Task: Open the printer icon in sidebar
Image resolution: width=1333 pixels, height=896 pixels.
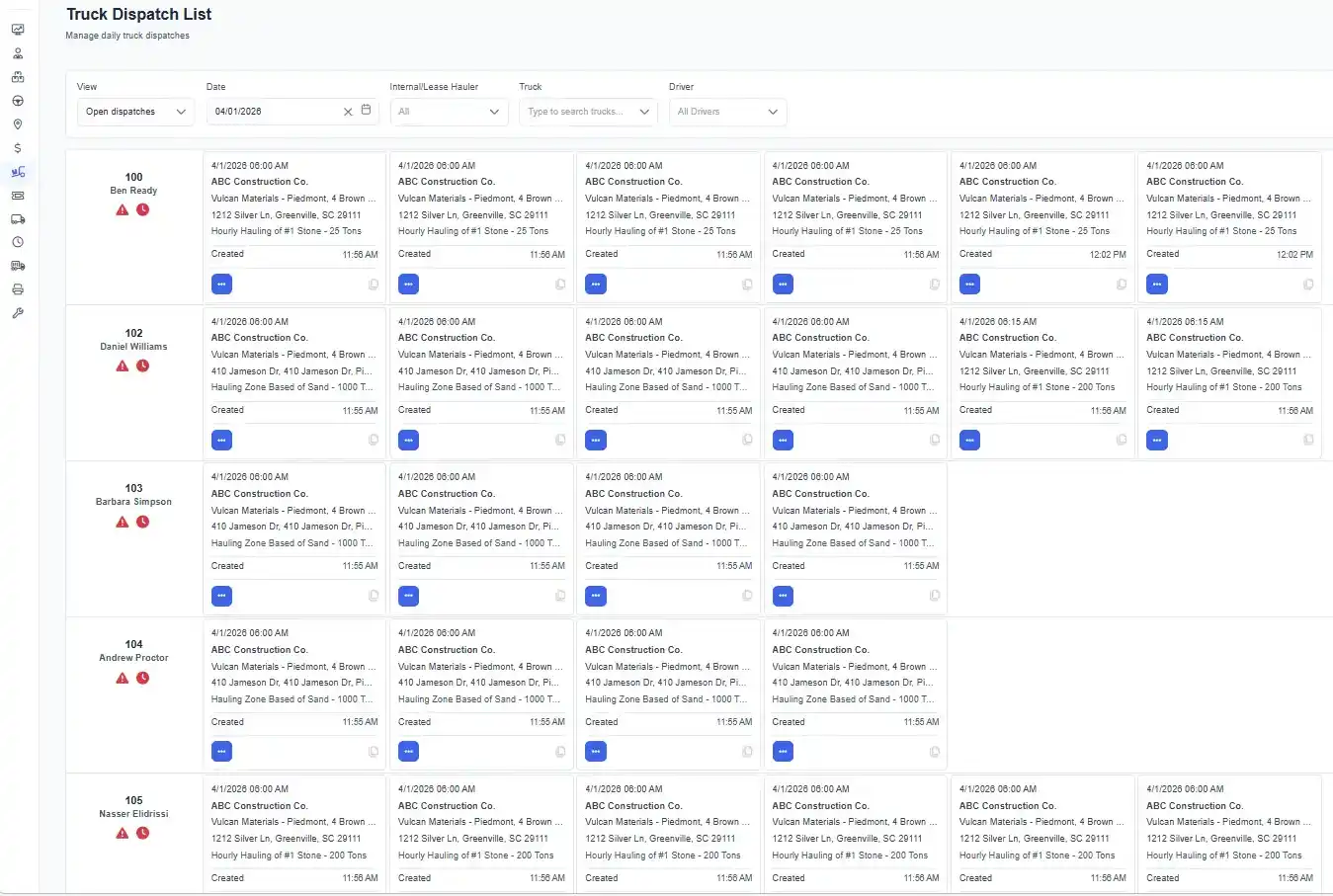Action: (18, 289)
